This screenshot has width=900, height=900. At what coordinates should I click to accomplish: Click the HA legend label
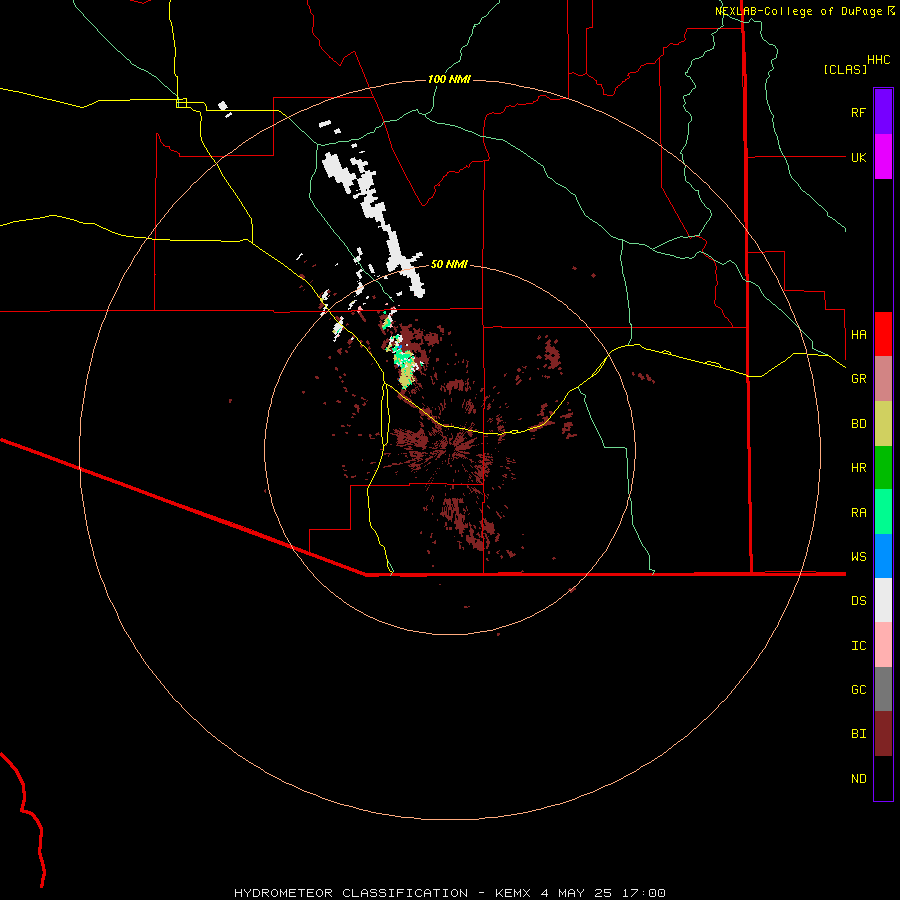[858, 334]
